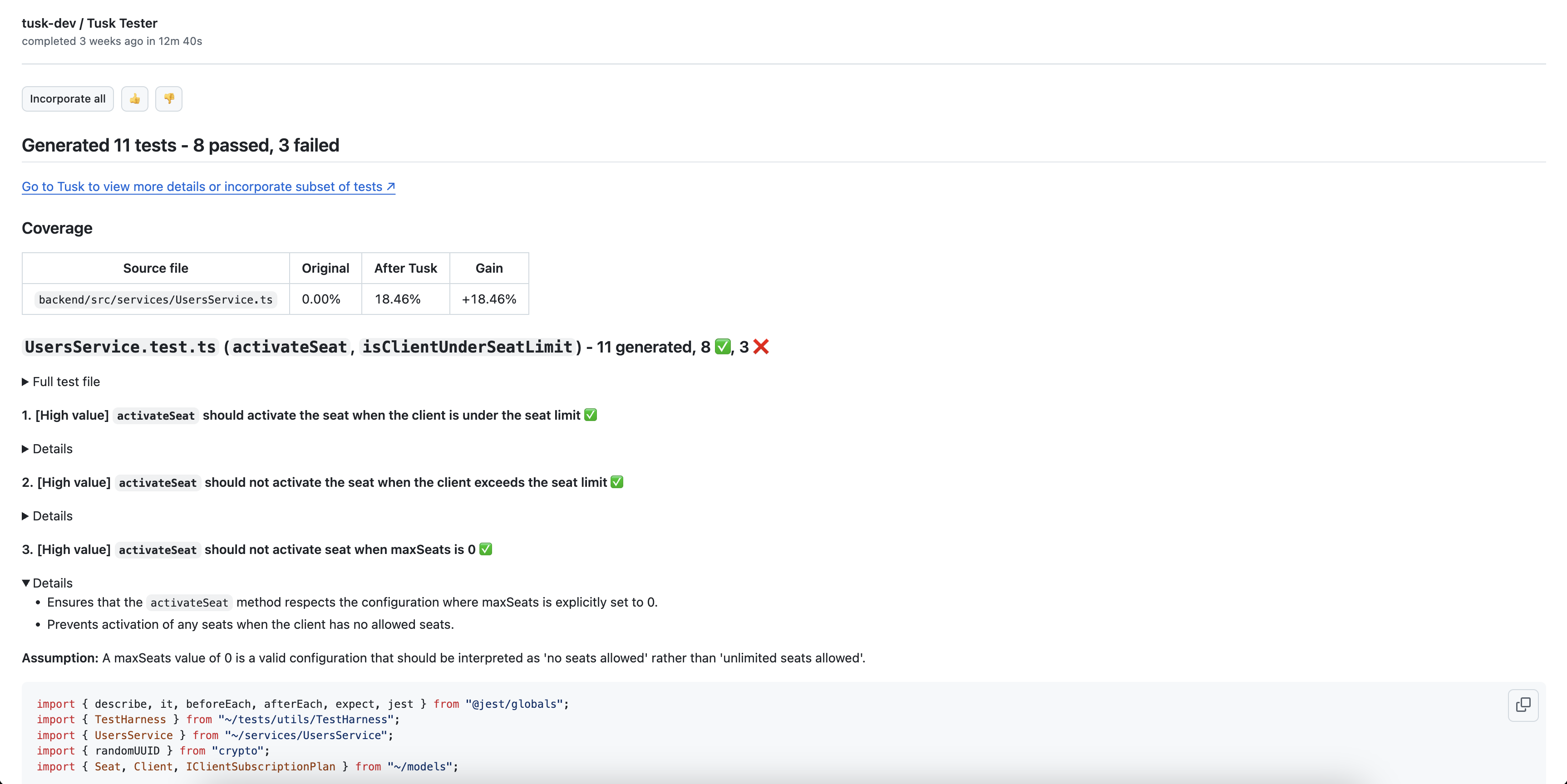Select the Source file column header
This screenshot has height=784, width=1567.
[156, 268]
